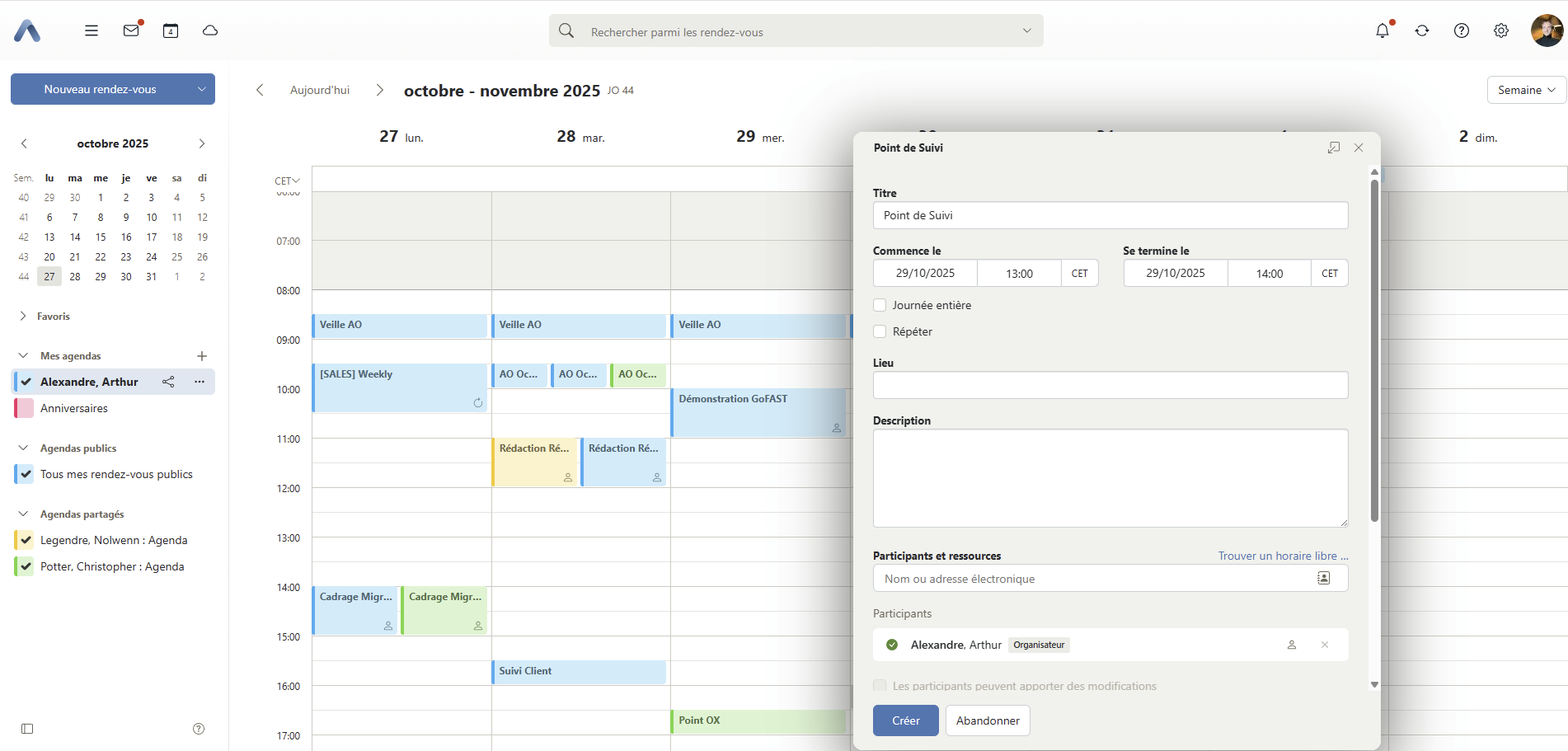
Task: Tick the Répéter checkbox
Action: 880,331
